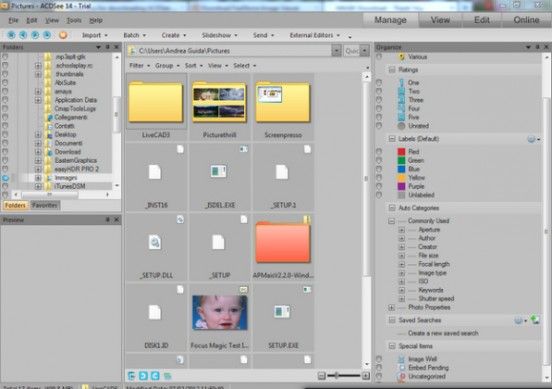Screen dimensions: 552x389
Task: Switch to the Online mode tab
Action: coord(526,20)
